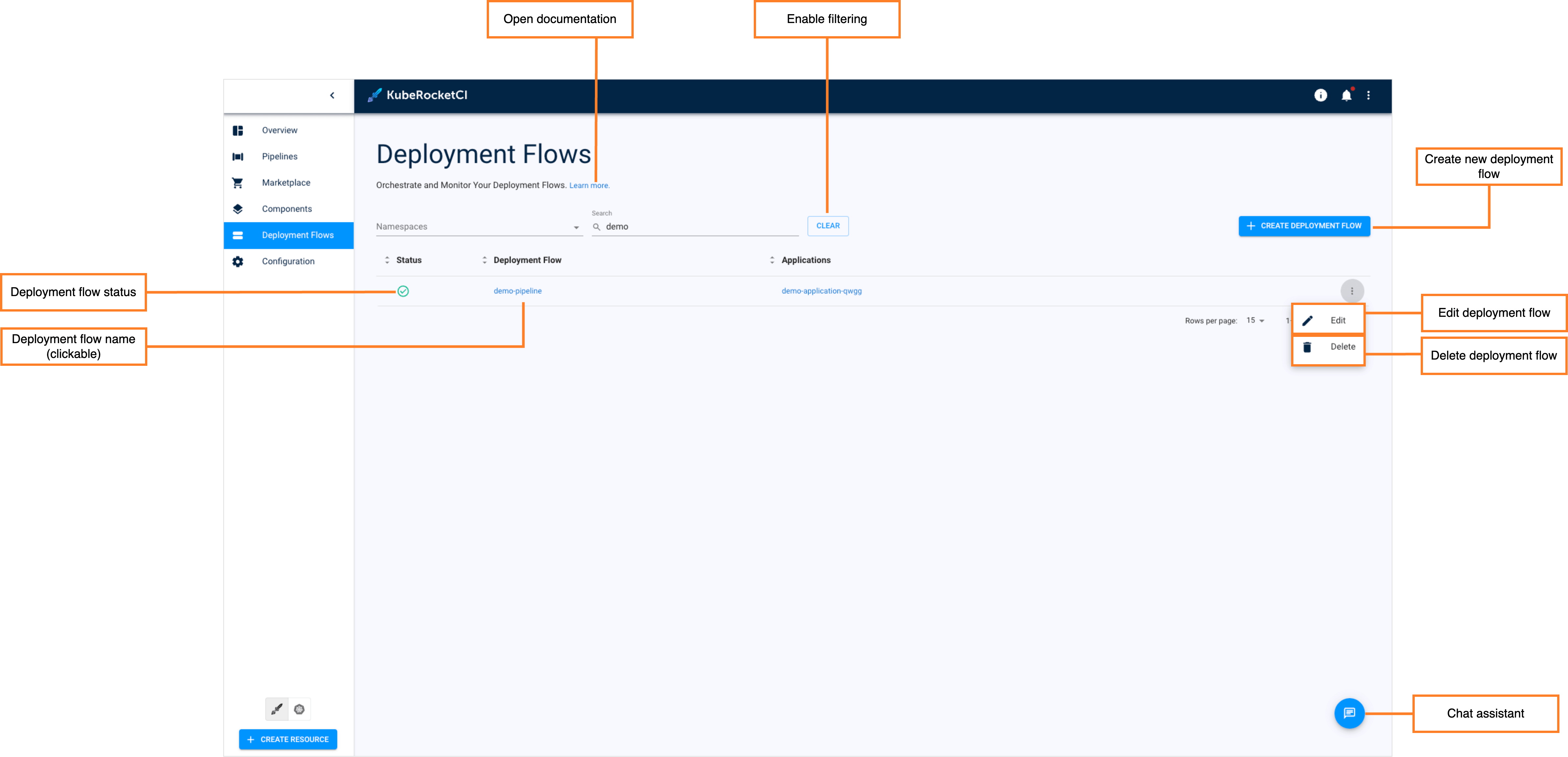This screenshot has height=757, width=1568.
Task: Open the Namespaces dropdown
Action: 576,227
